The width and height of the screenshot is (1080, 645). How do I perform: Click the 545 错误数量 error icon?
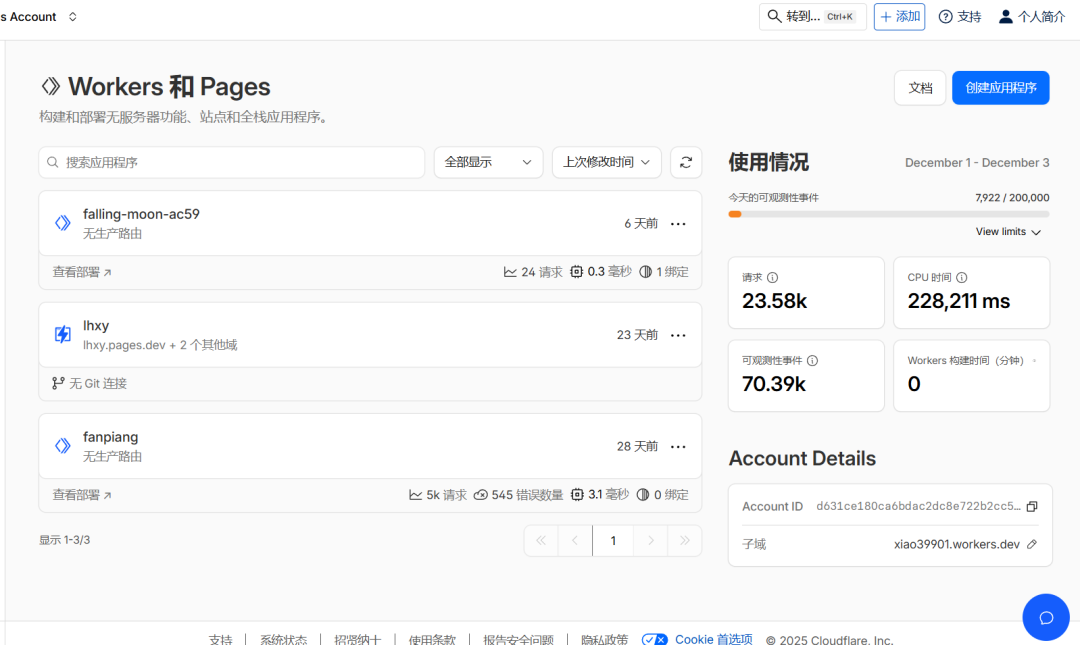[481, 495]
